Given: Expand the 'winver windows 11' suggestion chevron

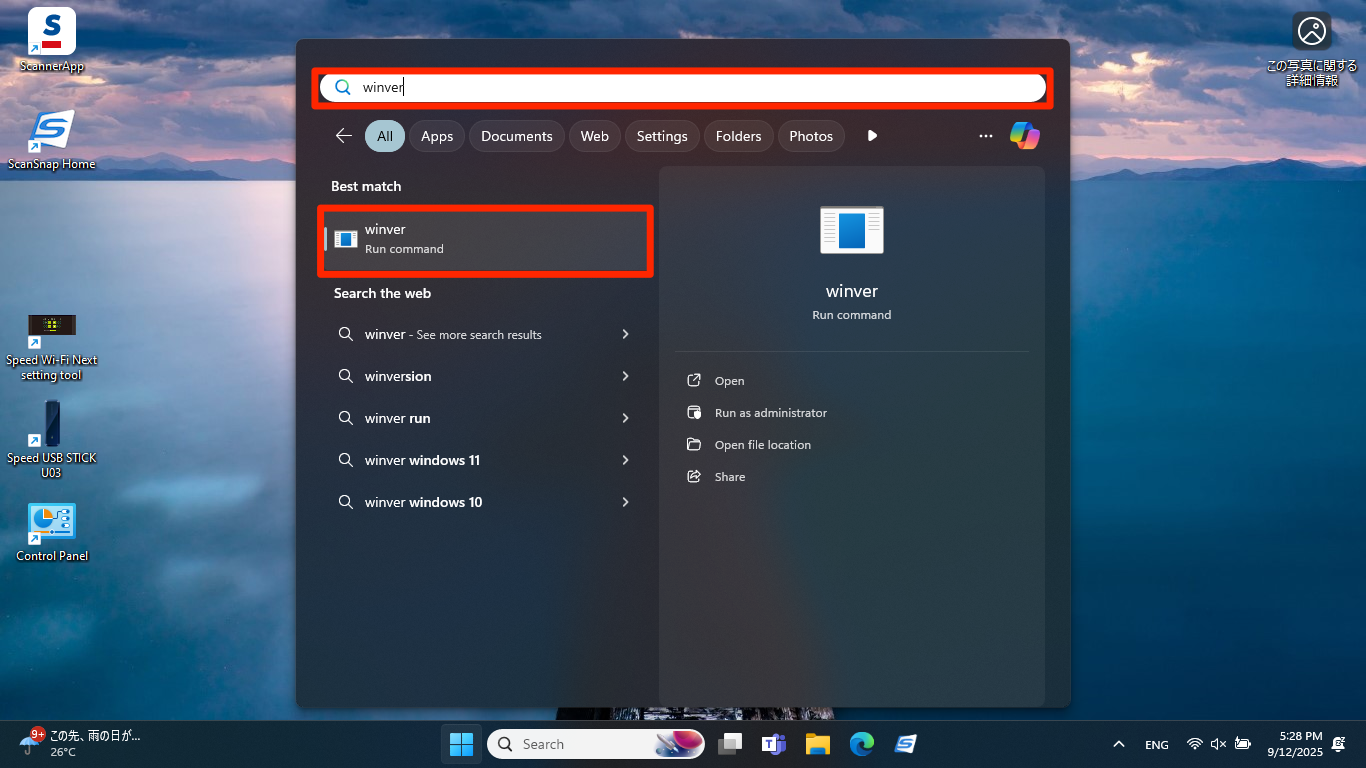Looking at the screenshot, I should point(625,460).
